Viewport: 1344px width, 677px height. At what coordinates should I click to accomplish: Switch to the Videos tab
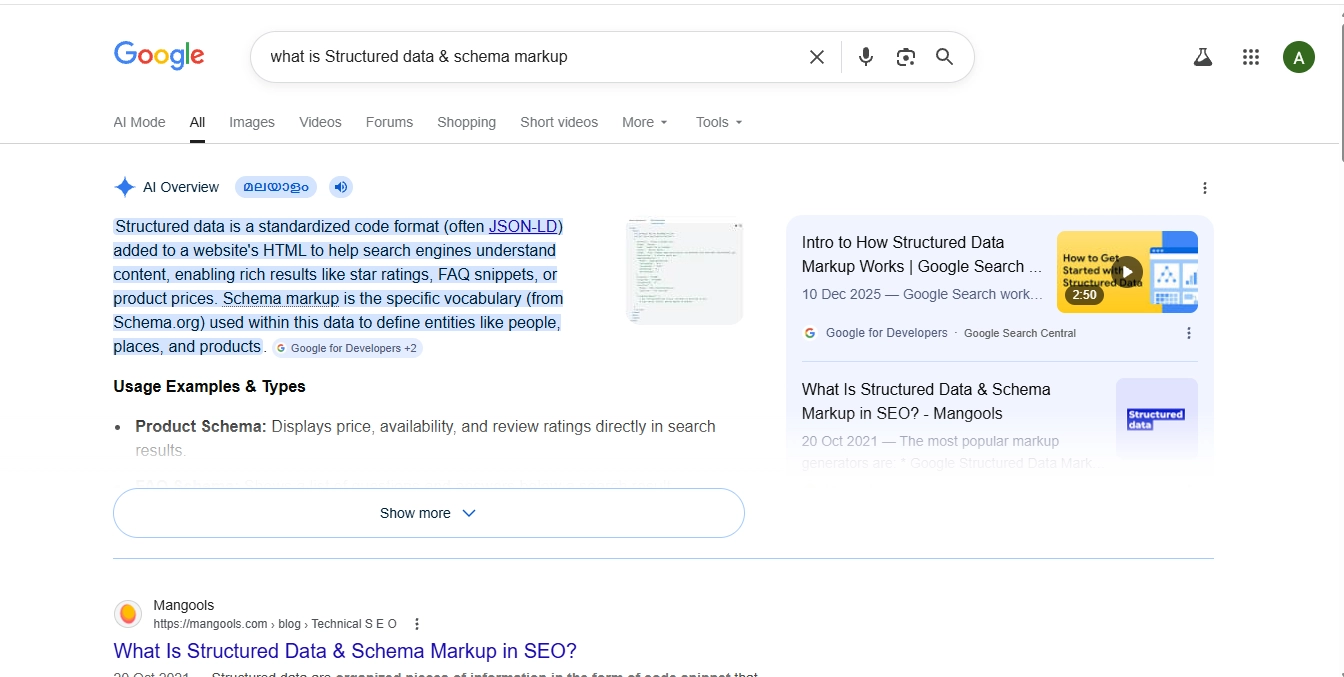[320, 122]
